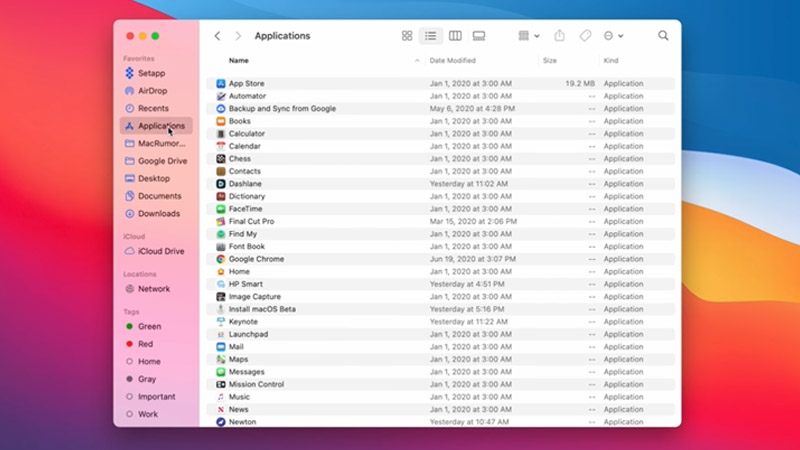Go back with the left chevron
The image size is (800, 450).
coord(218,36)
